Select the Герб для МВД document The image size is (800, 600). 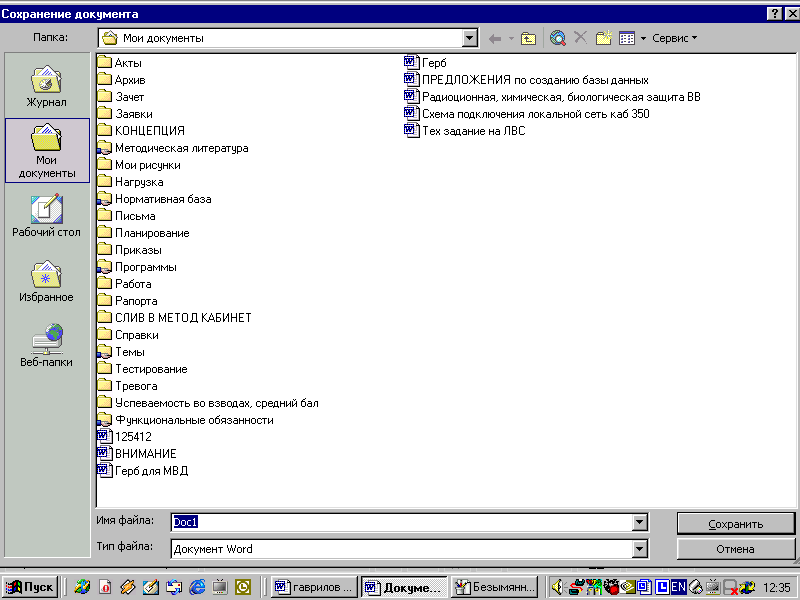tap(143, 471)
